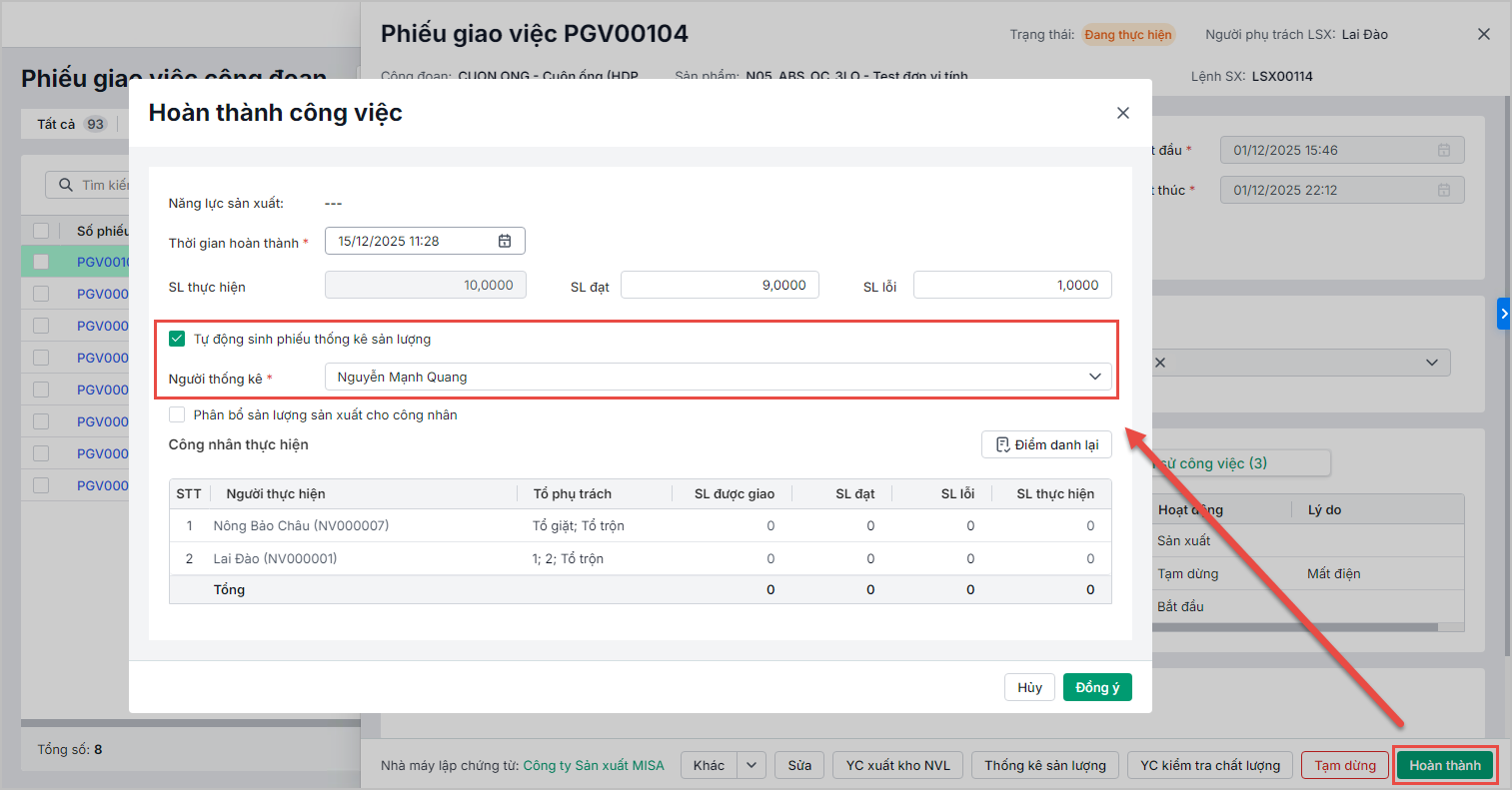Uncheck Tự động sinh phiếu thống kê sản lượng
The image size is (1512, 790).
tap(177, 339)
